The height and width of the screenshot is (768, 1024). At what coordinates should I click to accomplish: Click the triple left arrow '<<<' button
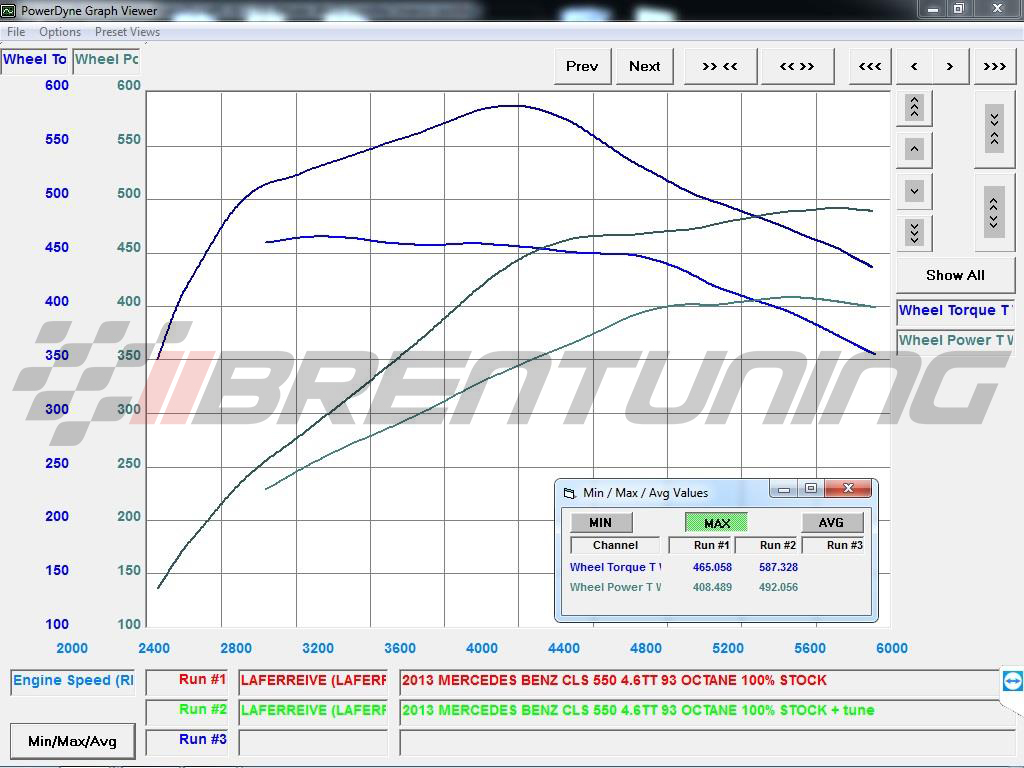[x=870, y=66]
